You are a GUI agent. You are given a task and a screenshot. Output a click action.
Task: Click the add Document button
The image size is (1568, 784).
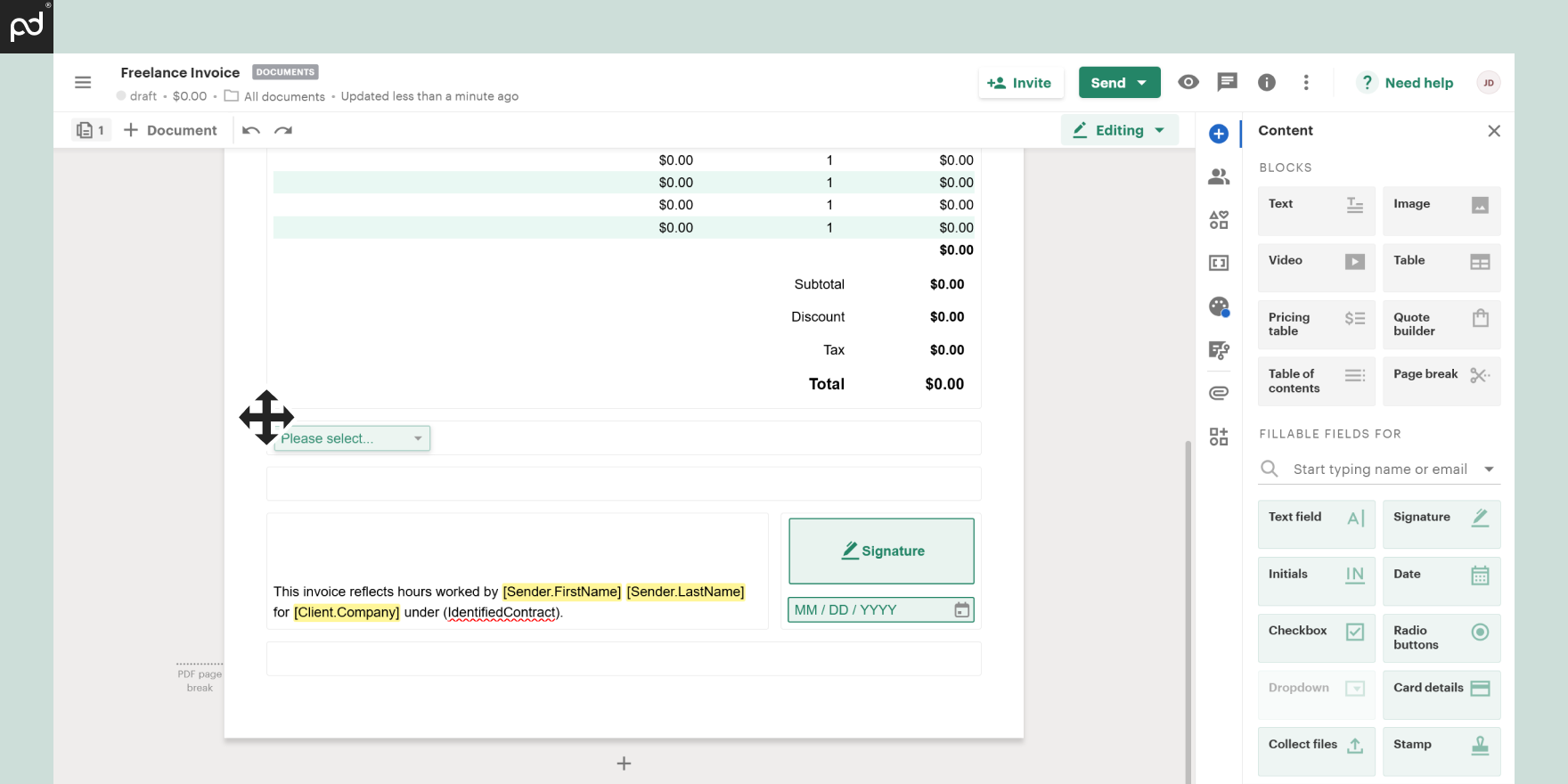[170, 130]
